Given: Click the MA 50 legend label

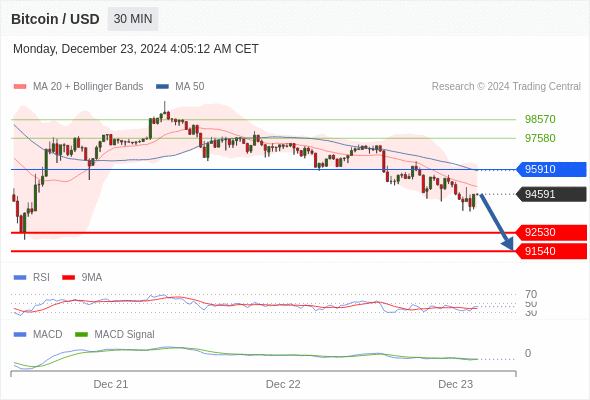Looking at the screenshot, I should [190, 87].
